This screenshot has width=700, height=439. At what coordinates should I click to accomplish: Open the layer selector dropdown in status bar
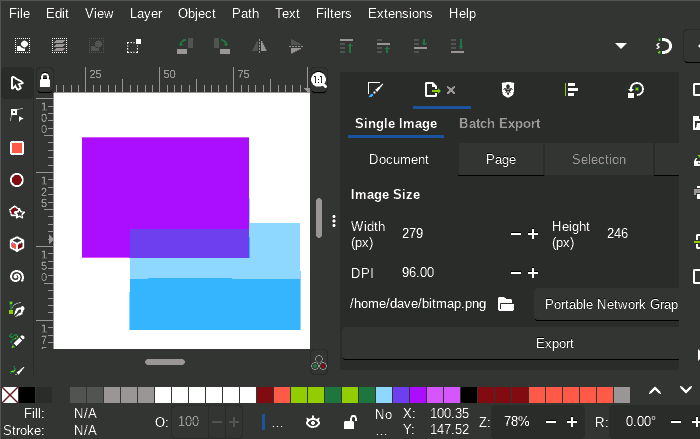(x=272, y=422)
